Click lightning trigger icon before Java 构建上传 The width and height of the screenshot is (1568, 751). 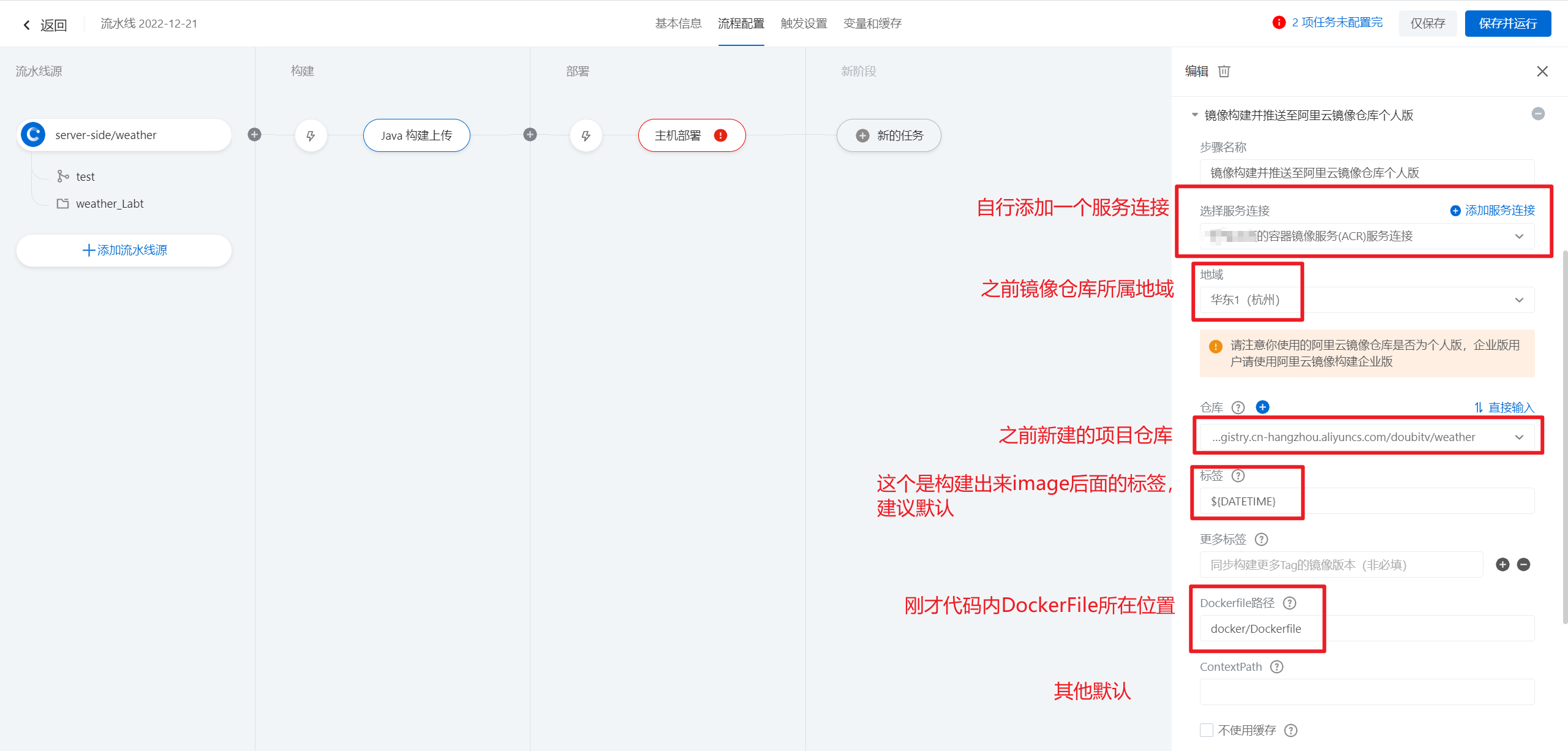click(311, 135)
